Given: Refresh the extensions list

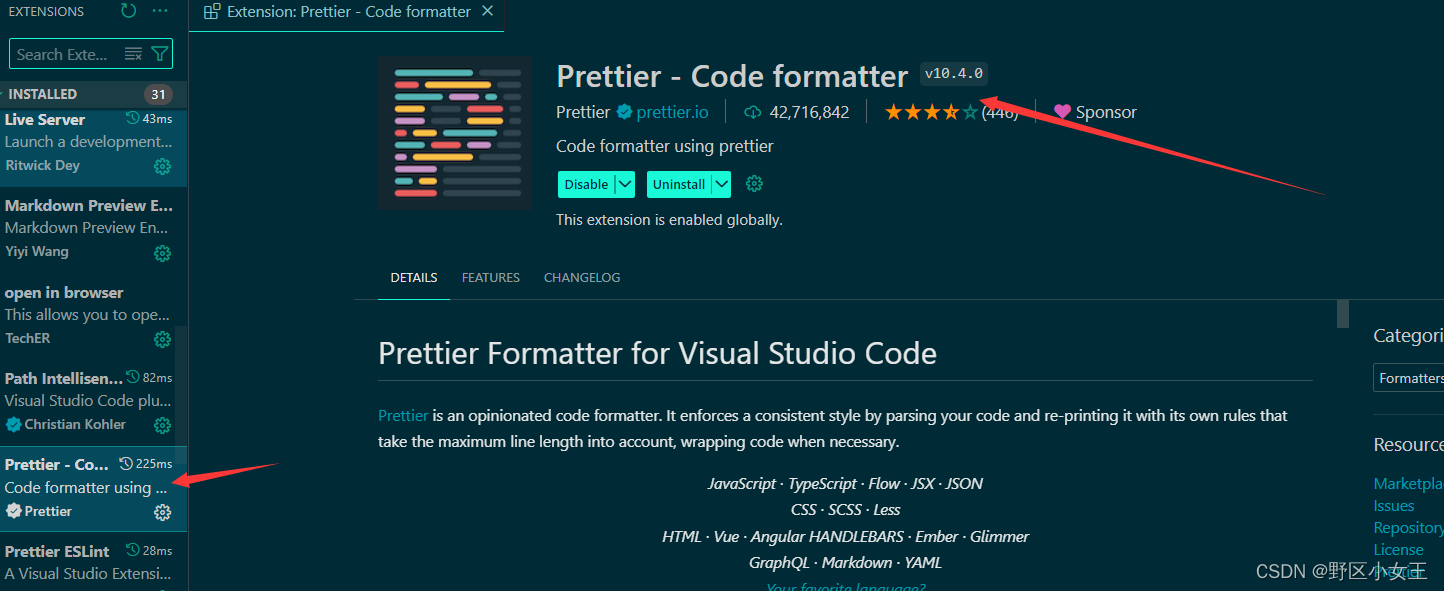Looking at the screenshot, I should (x=128, y=11).
